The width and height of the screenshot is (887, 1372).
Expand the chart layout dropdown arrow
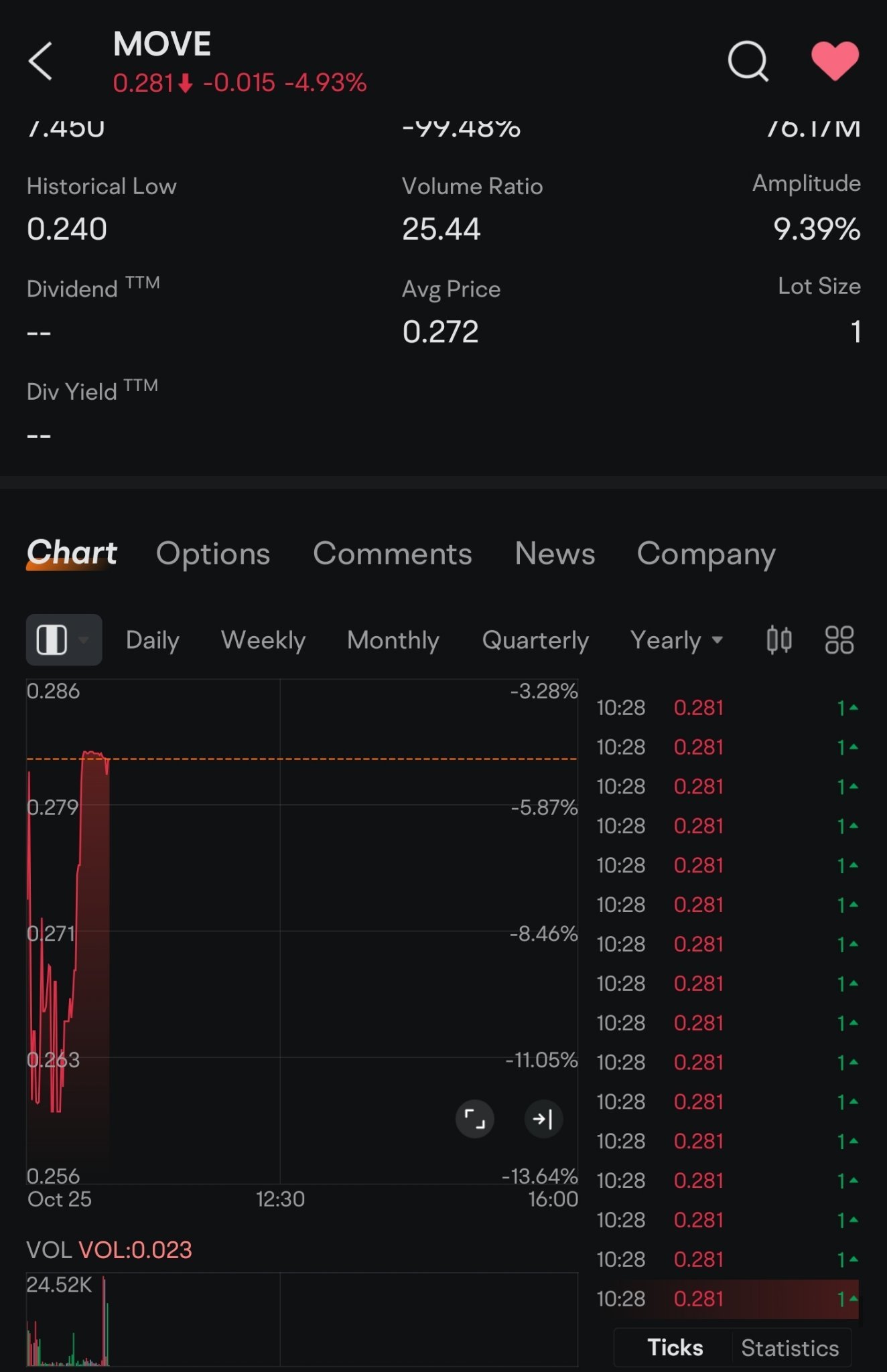84,639
